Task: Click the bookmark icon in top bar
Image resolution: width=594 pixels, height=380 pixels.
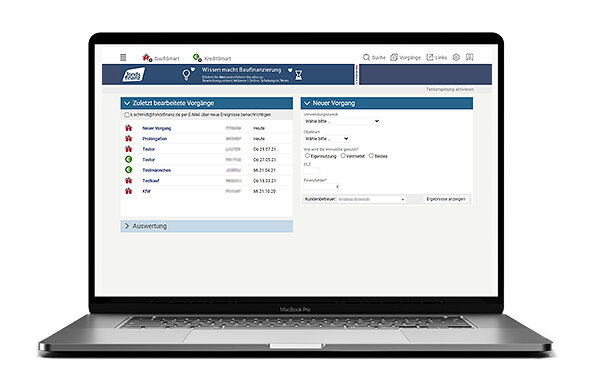Action: click(469, 57)
